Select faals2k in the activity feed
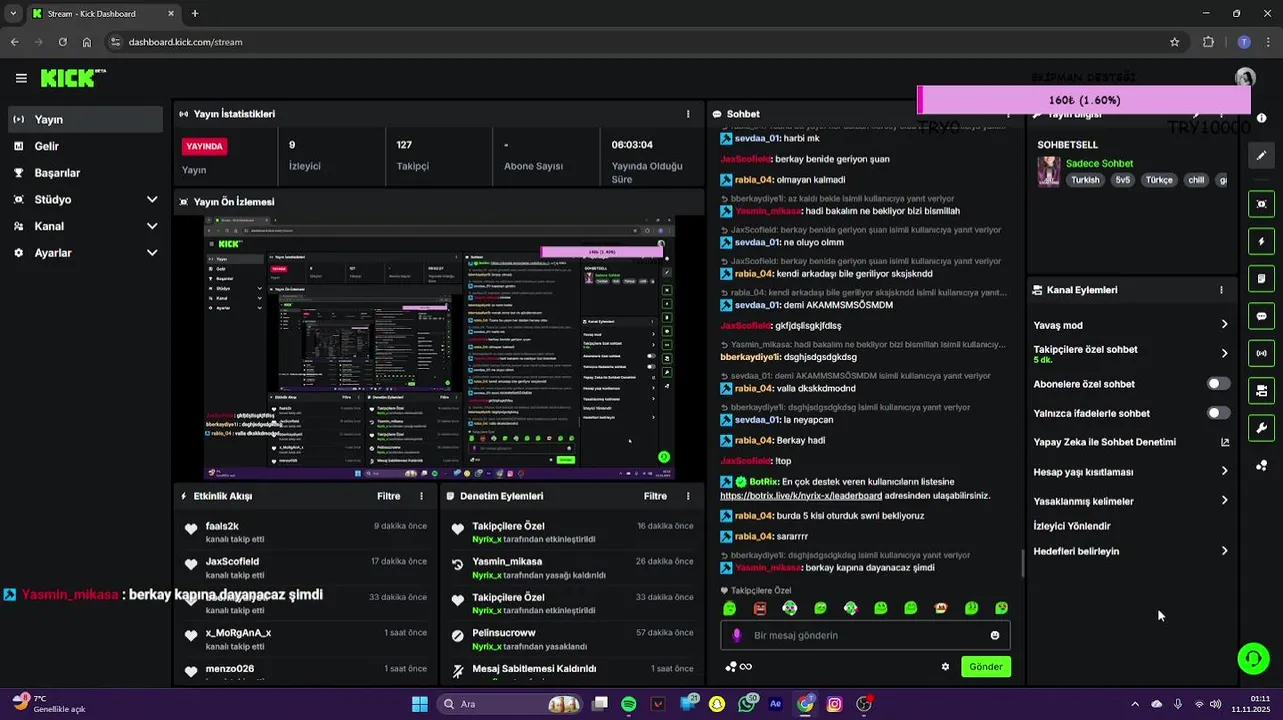This screenshot has width=1283, height=720. tap(222, 526)
